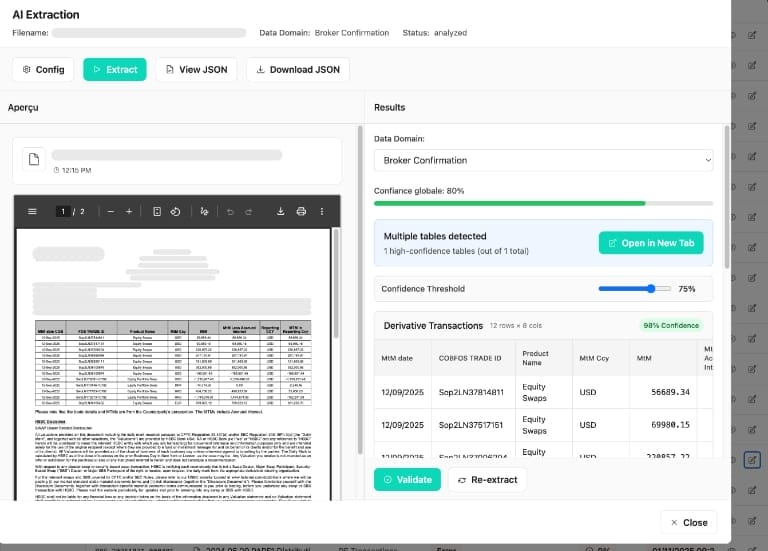Open PDF viewer more options menu
The image size is (768, 551).
(x=322, y=212)
